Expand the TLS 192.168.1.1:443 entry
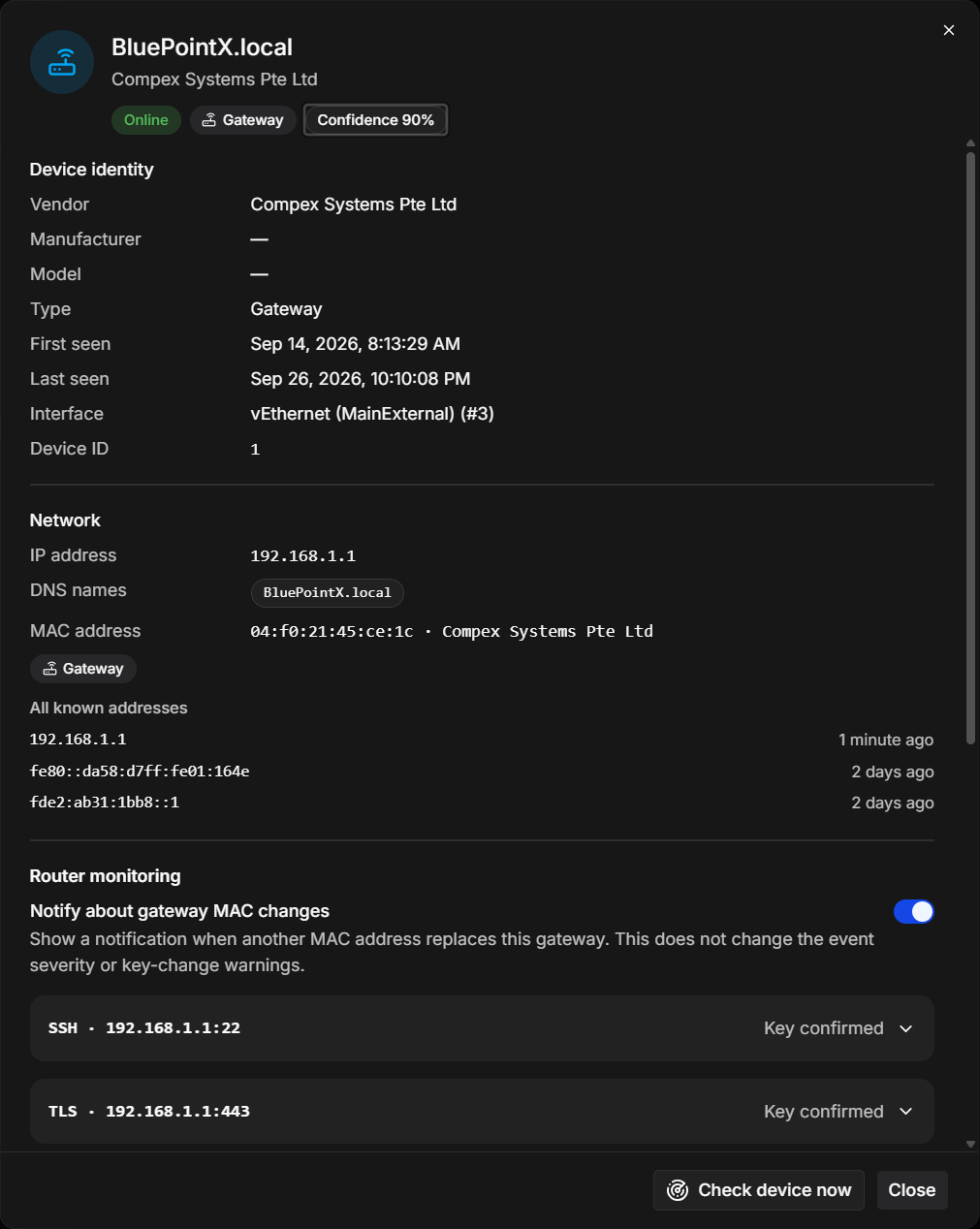980x1229 pixels. (x=482, y=1112)
